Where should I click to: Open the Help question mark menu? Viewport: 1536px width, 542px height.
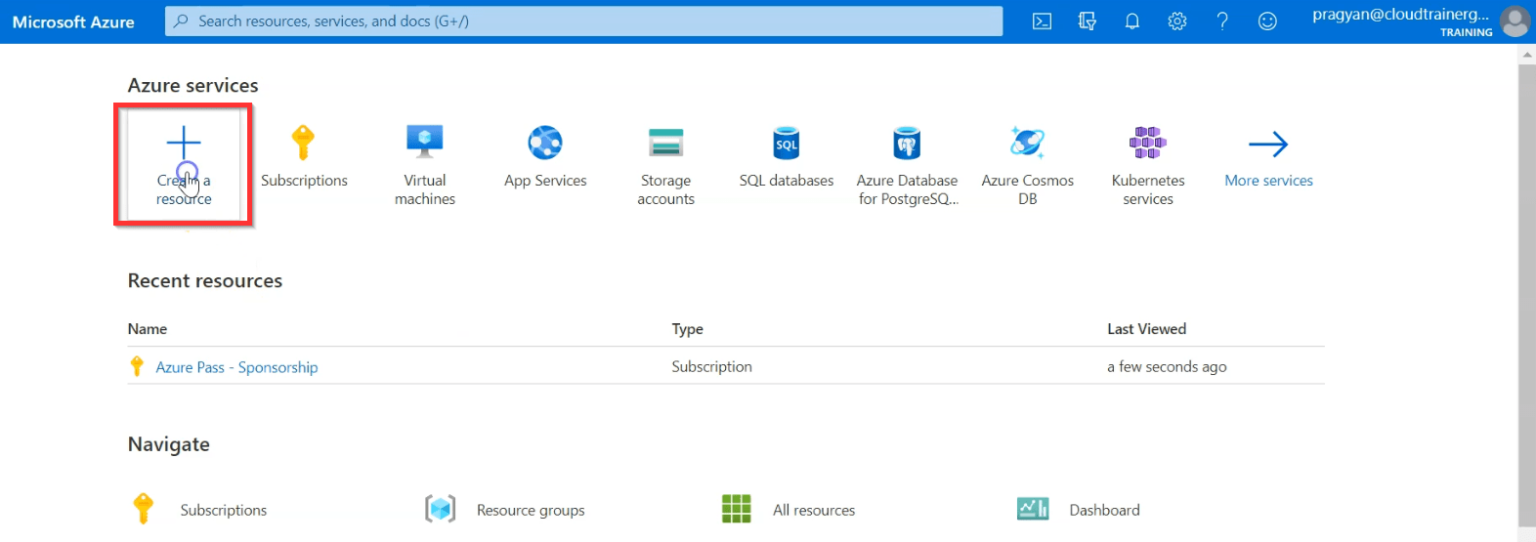(x=1222, y=21)
